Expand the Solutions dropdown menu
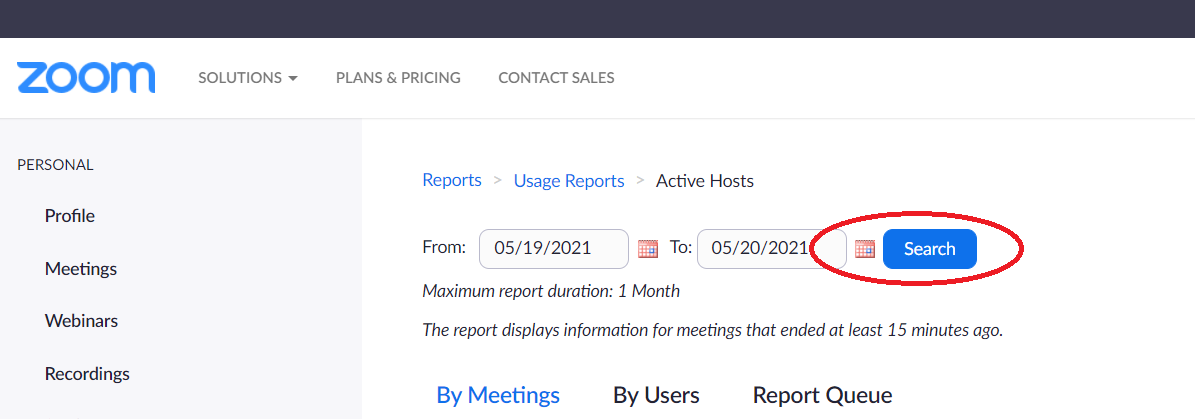The width and height of the screenshot is (1195, 419). (248, 78)
